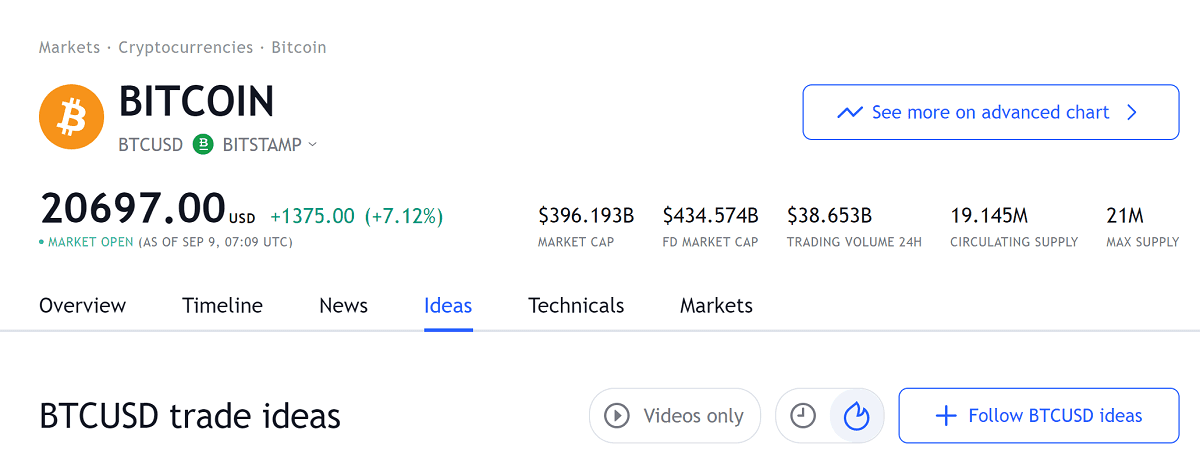Open the Cryptocurrencies breadcrumb link
Viewport: 1200px width, 458px height.
[x=186, y=47]
